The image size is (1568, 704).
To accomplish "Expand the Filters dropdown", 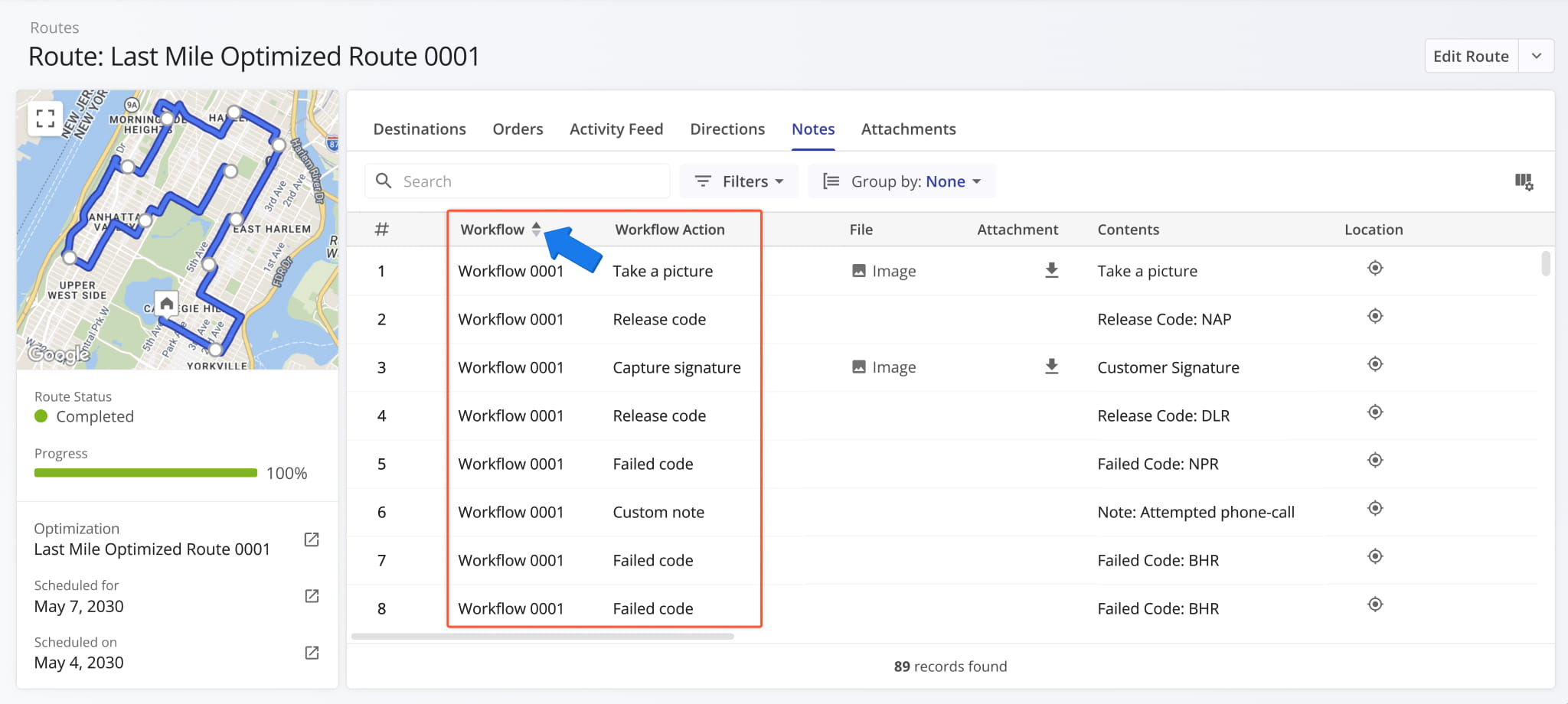I will pyautogui.click(x=738, y=181).
